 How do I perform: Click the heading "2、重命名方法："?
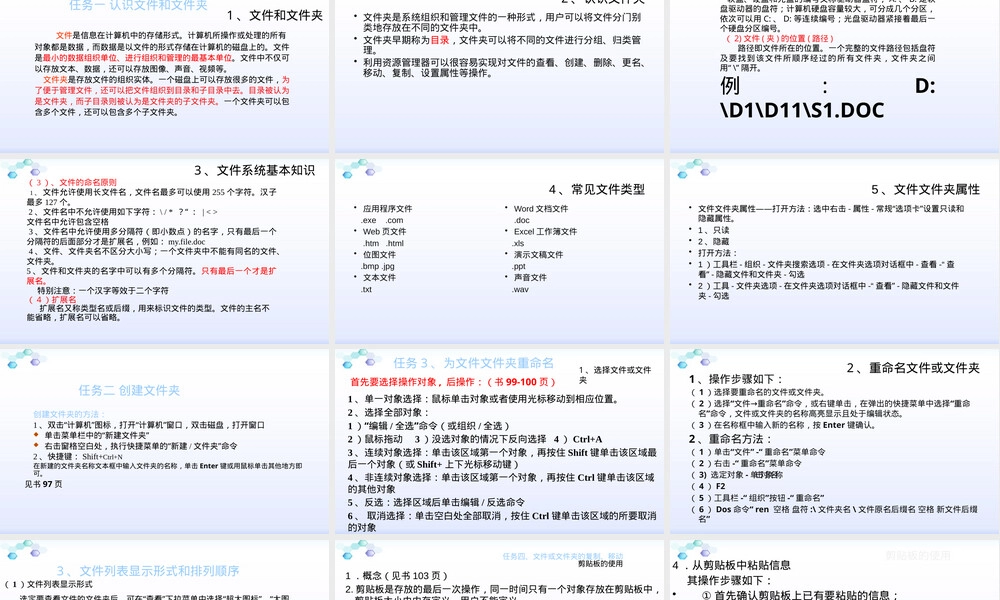[x=730, y=439]
